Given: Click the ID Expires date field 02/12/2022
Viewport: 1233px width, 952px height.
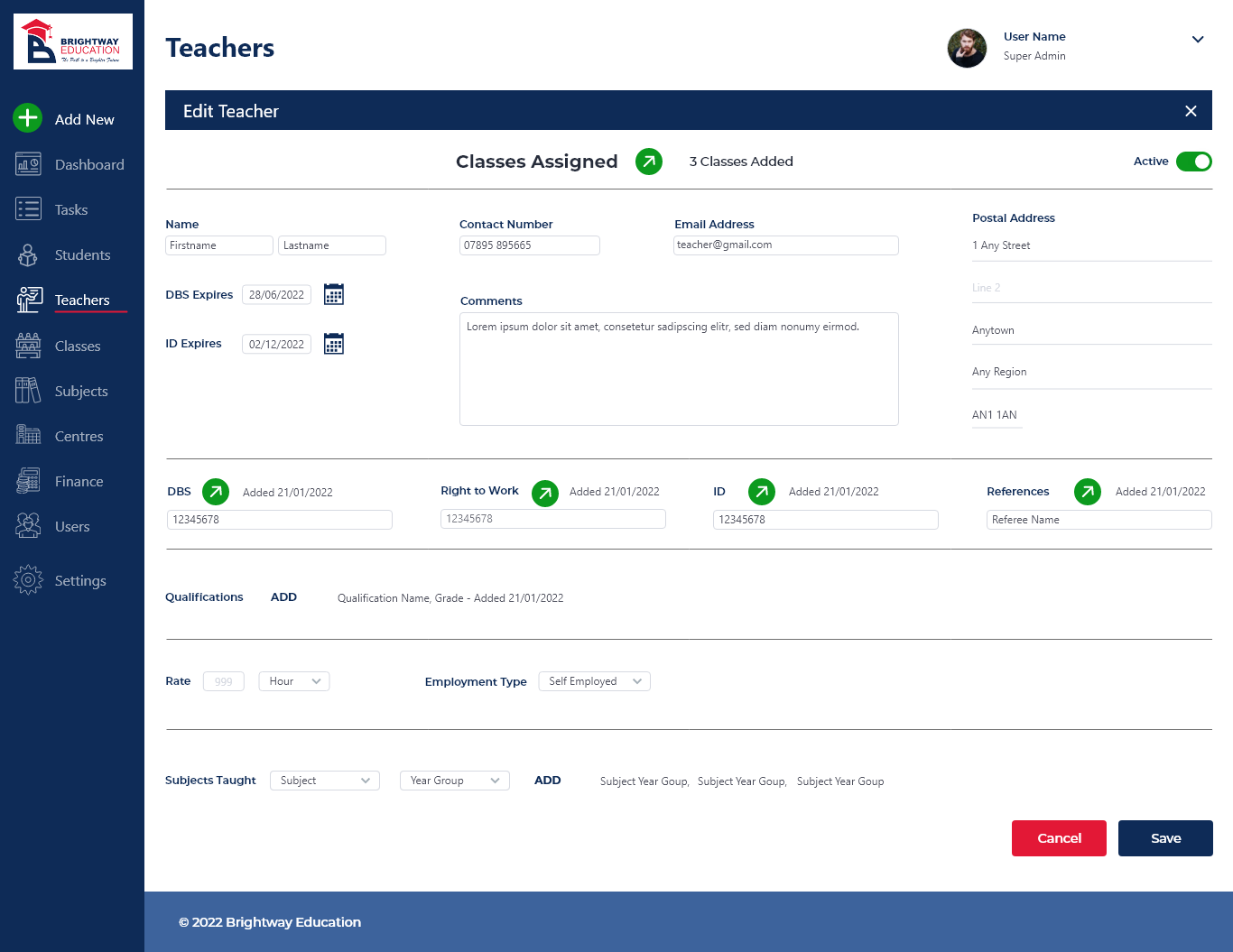Looking at the screenshot, I should [x=277, y=344].
